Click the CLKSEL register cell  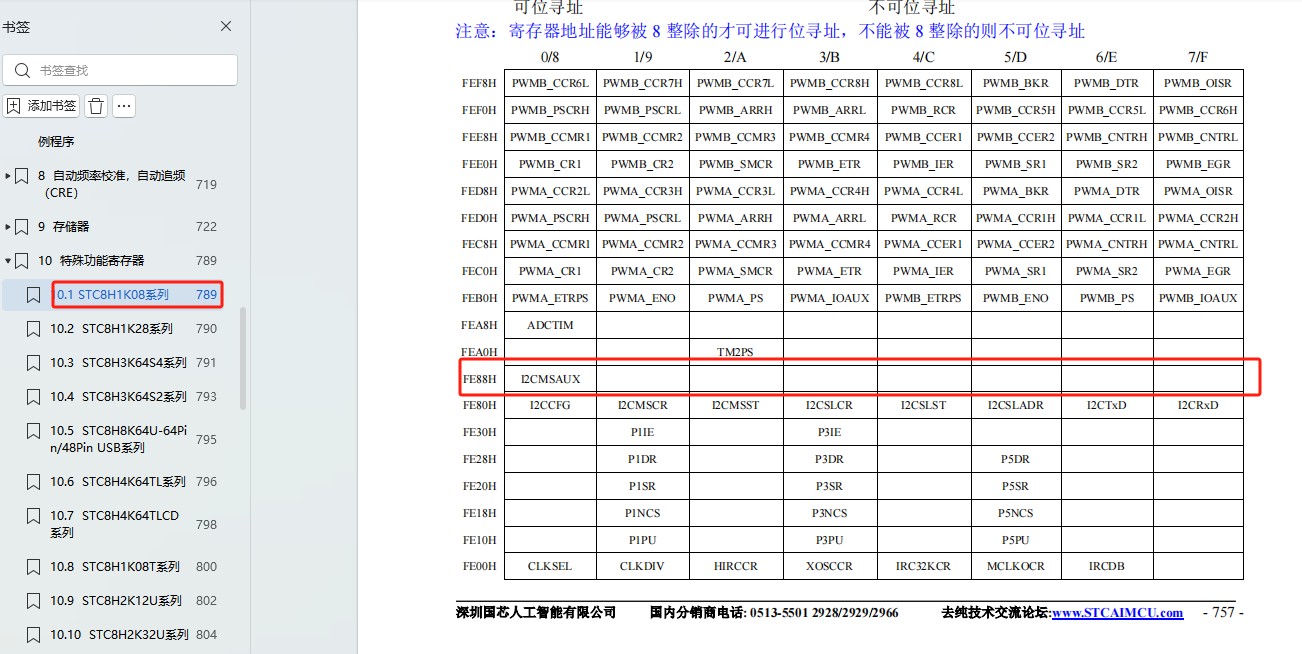click(x=550, y=566)
